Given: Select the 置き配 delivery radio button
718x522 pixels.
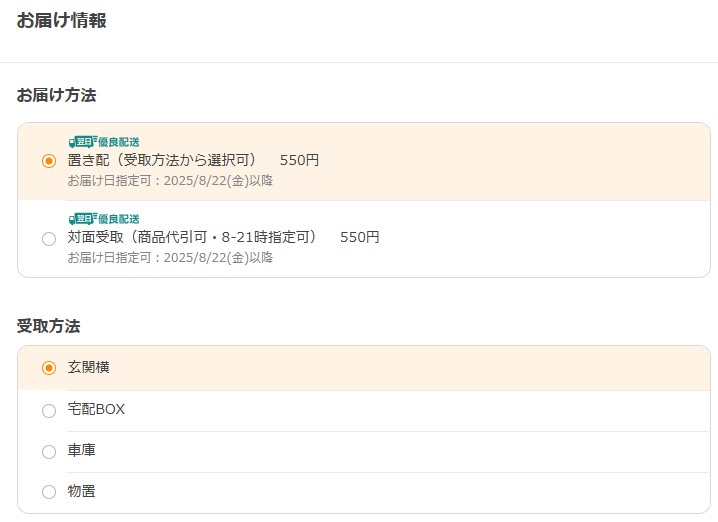Looking at the screenshot, I should [x=49, y=161].
